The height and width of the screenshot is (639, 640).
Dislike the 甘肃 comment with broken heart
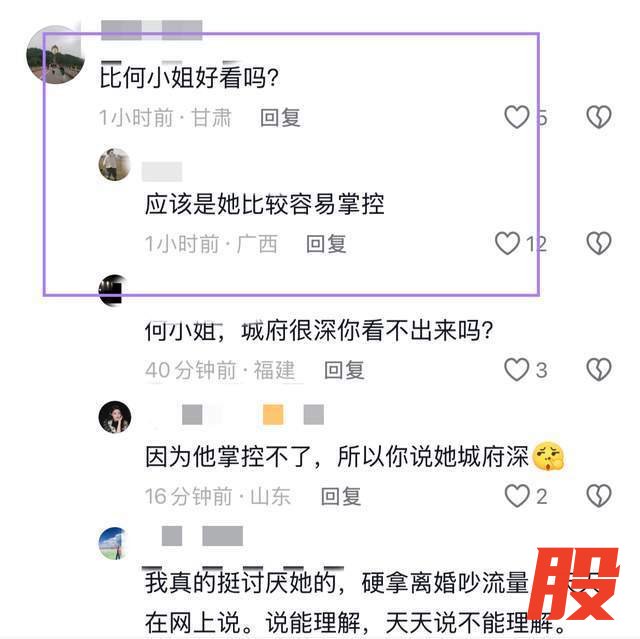[x=599, y=117]
